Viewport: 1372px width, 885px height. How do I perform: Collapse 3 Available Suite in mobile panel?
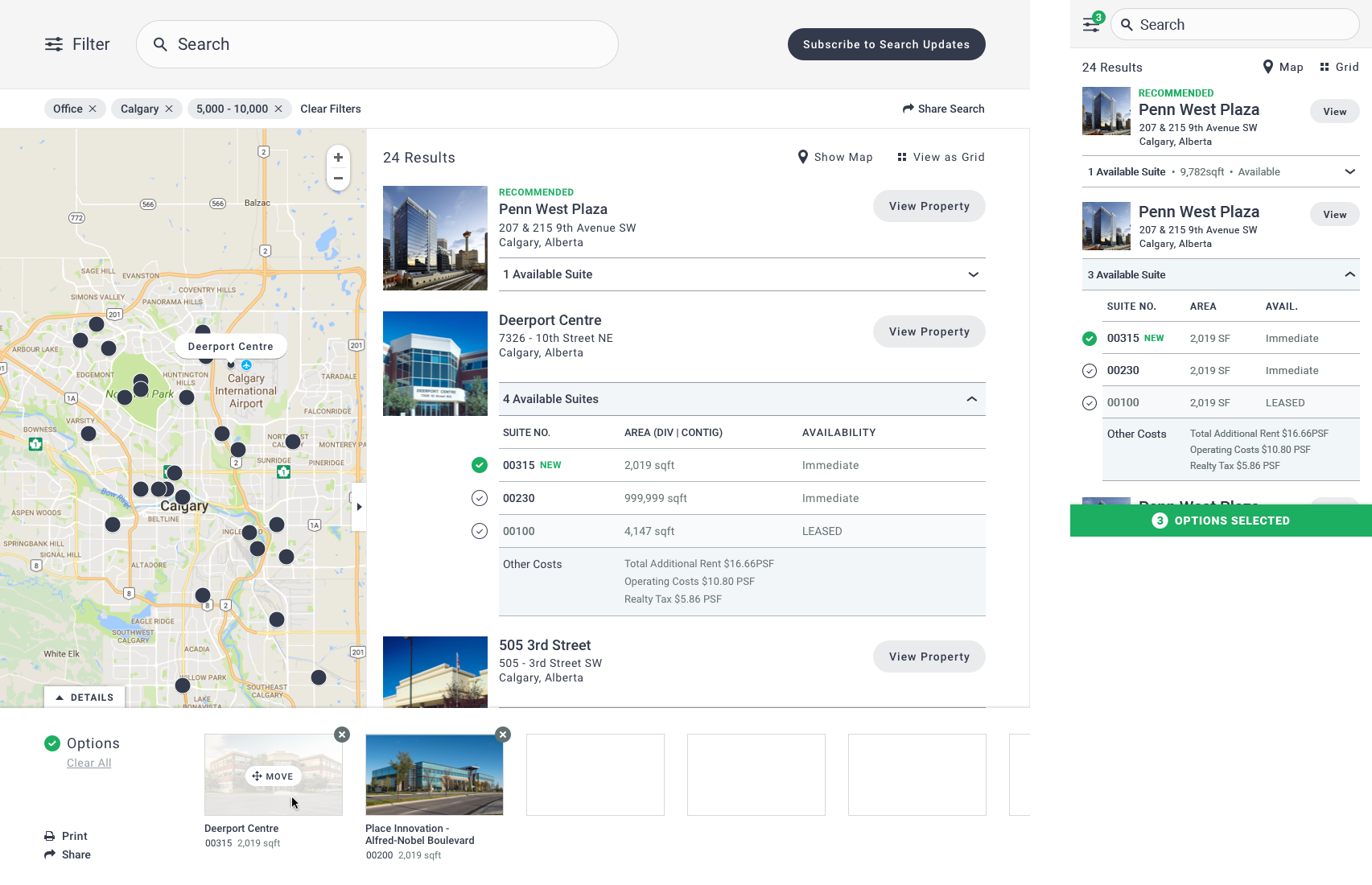[1221, 274]
